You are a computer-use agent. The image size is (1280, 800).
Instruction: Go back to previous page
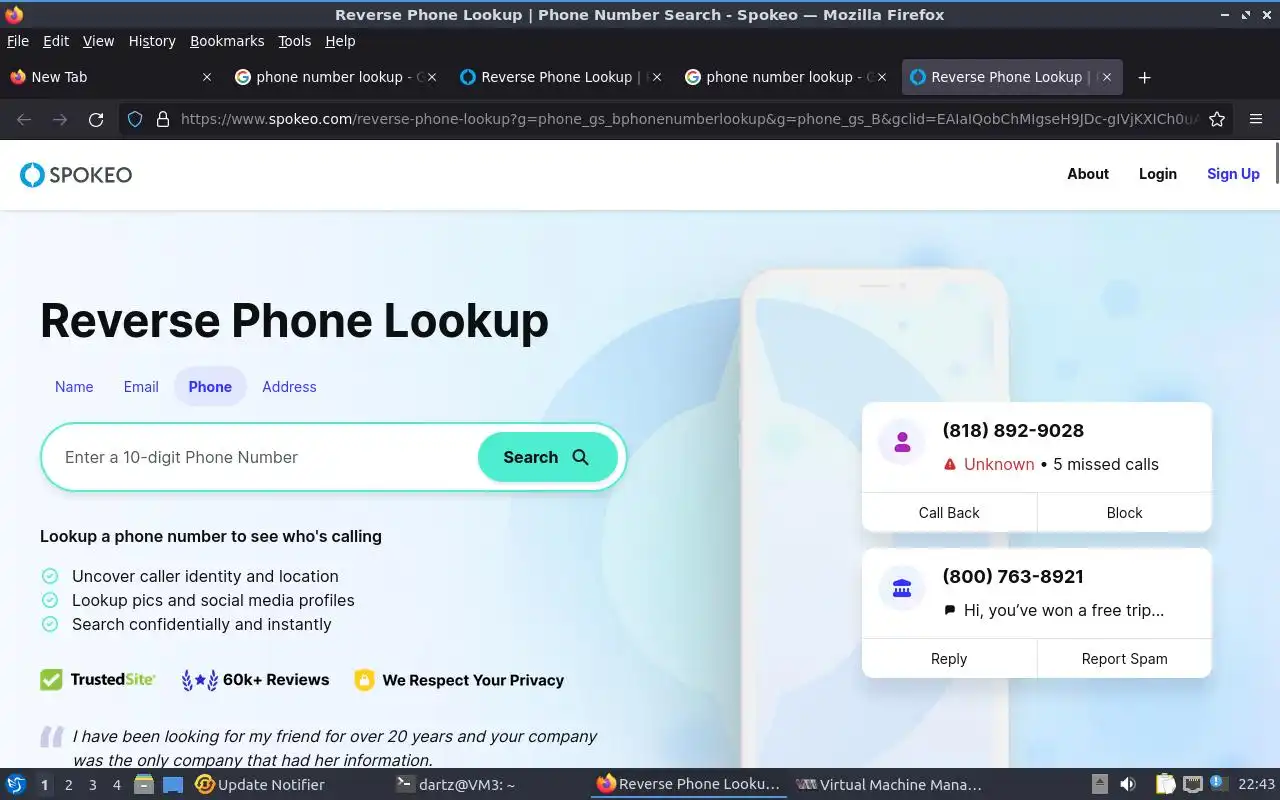click(24, 119)
